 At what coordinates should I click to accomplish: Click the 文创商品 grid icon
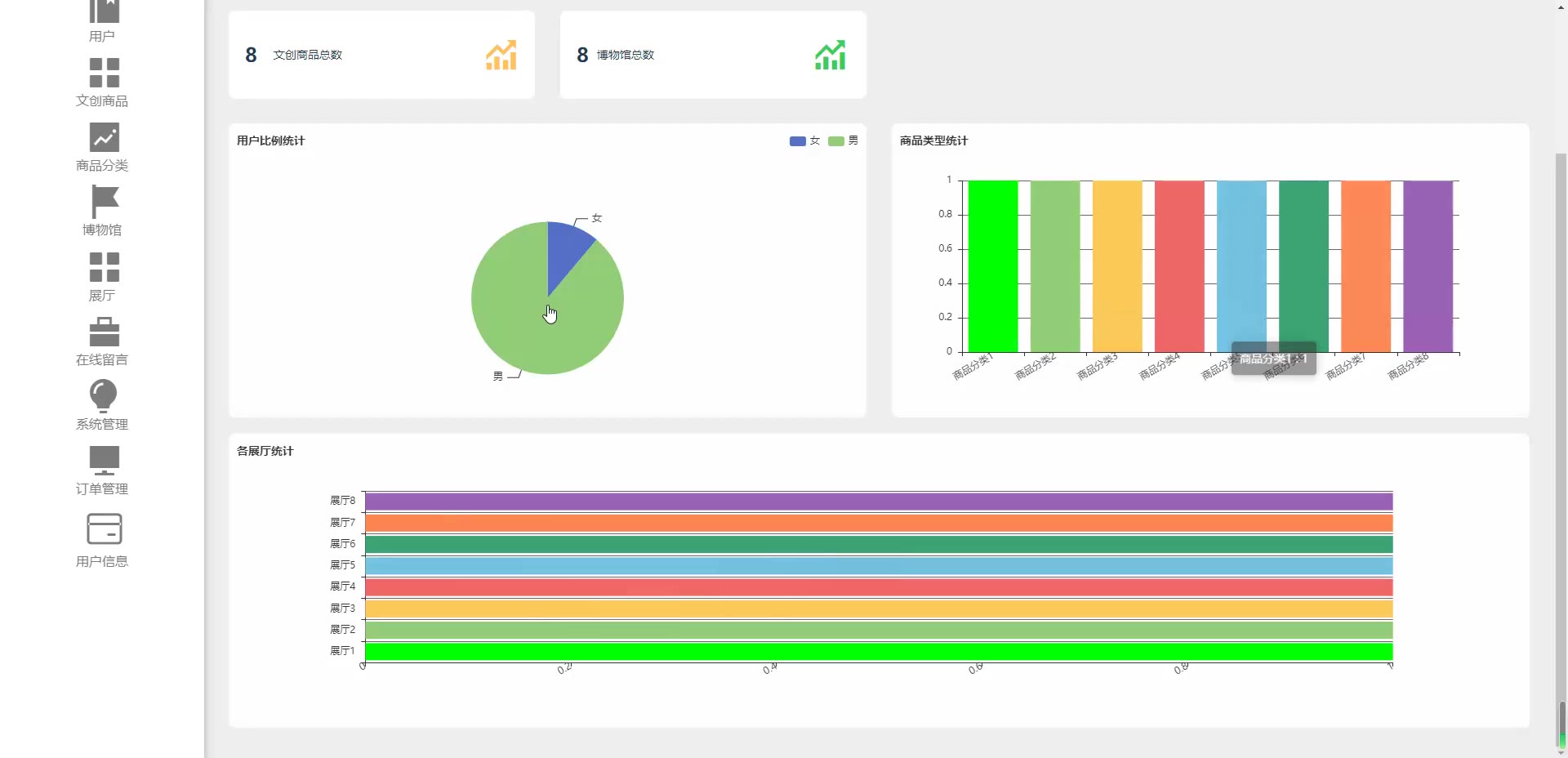104,73
